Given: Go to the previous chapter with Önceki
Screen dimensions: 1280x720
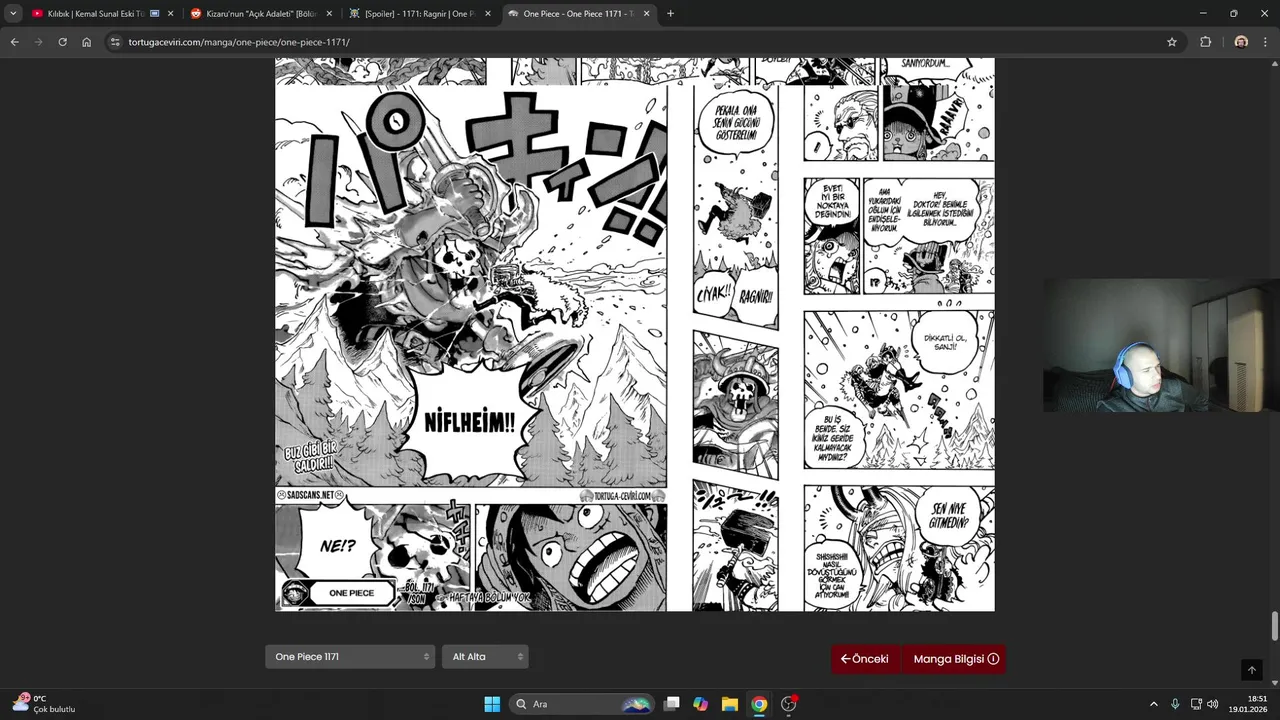Looking at the screenshot, I should tap(865, 659).
